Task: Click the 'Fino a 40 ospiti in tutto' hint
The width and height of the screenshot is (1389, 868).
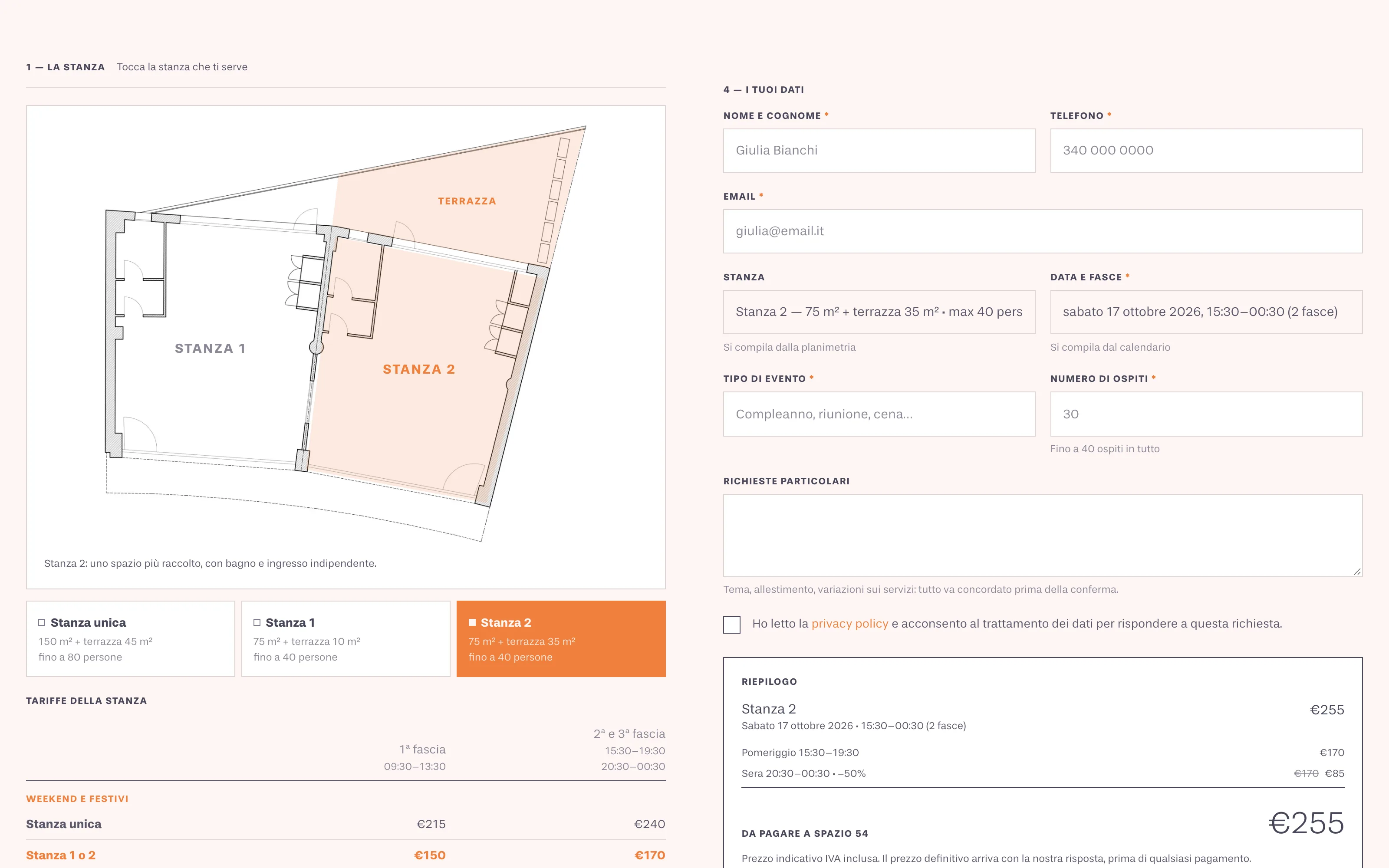Action: click(1105, 449)
